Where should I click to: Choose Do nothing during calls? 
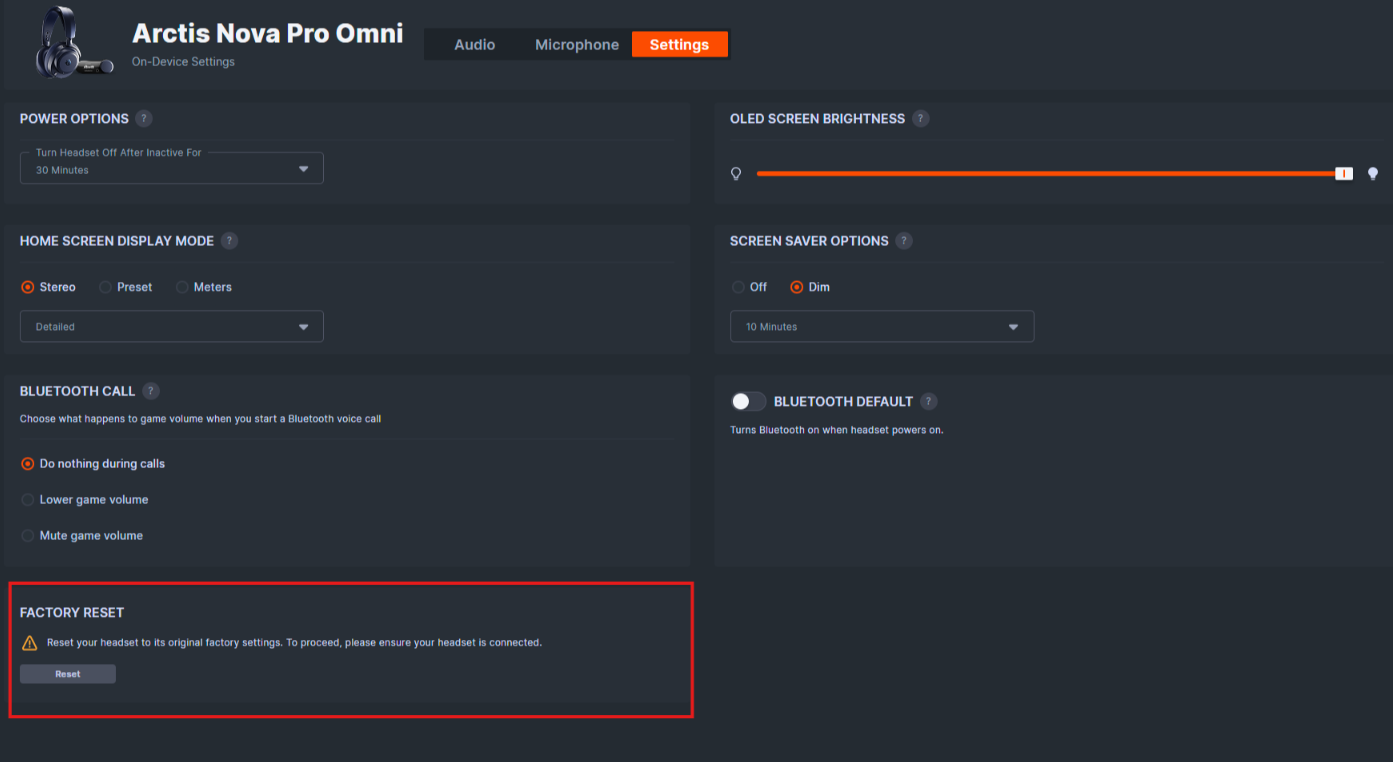pos(93,464)
